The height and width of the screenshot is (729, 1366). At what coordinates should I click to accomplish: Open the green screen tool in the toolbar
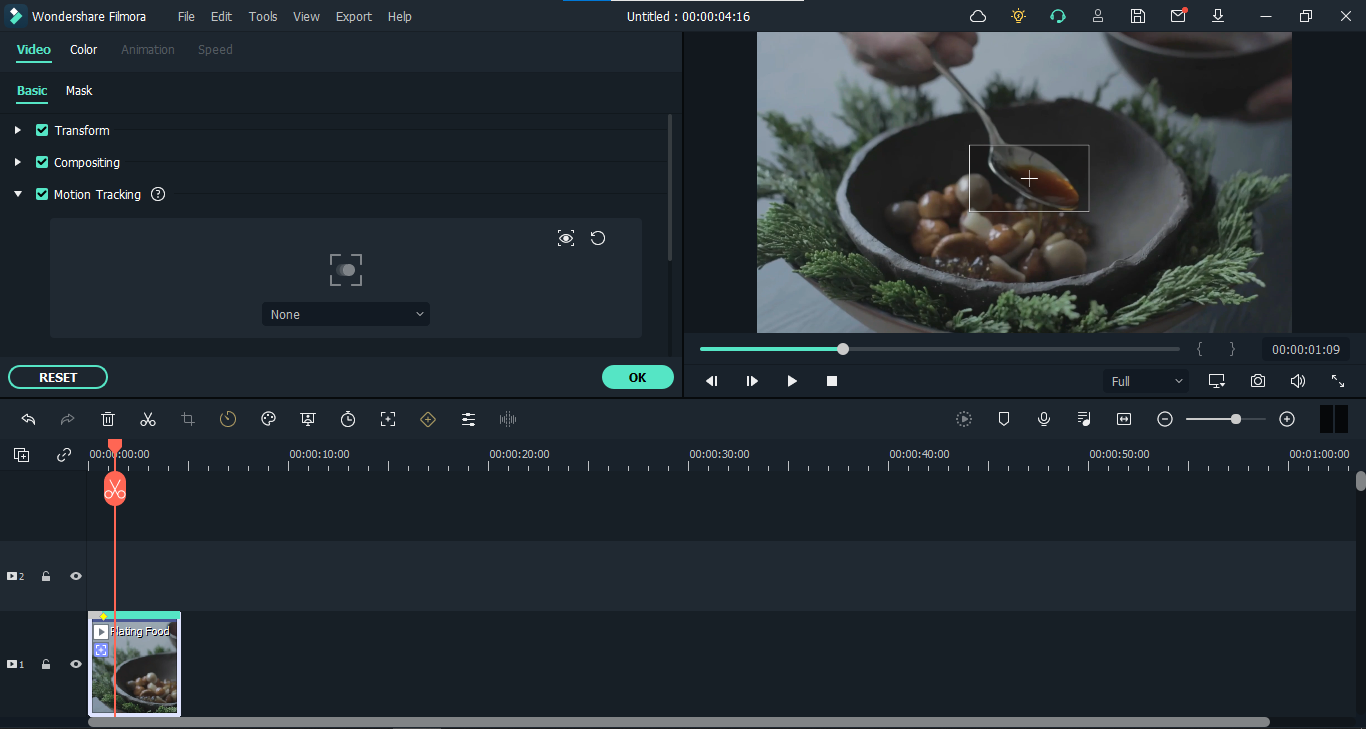pos(308,420)
